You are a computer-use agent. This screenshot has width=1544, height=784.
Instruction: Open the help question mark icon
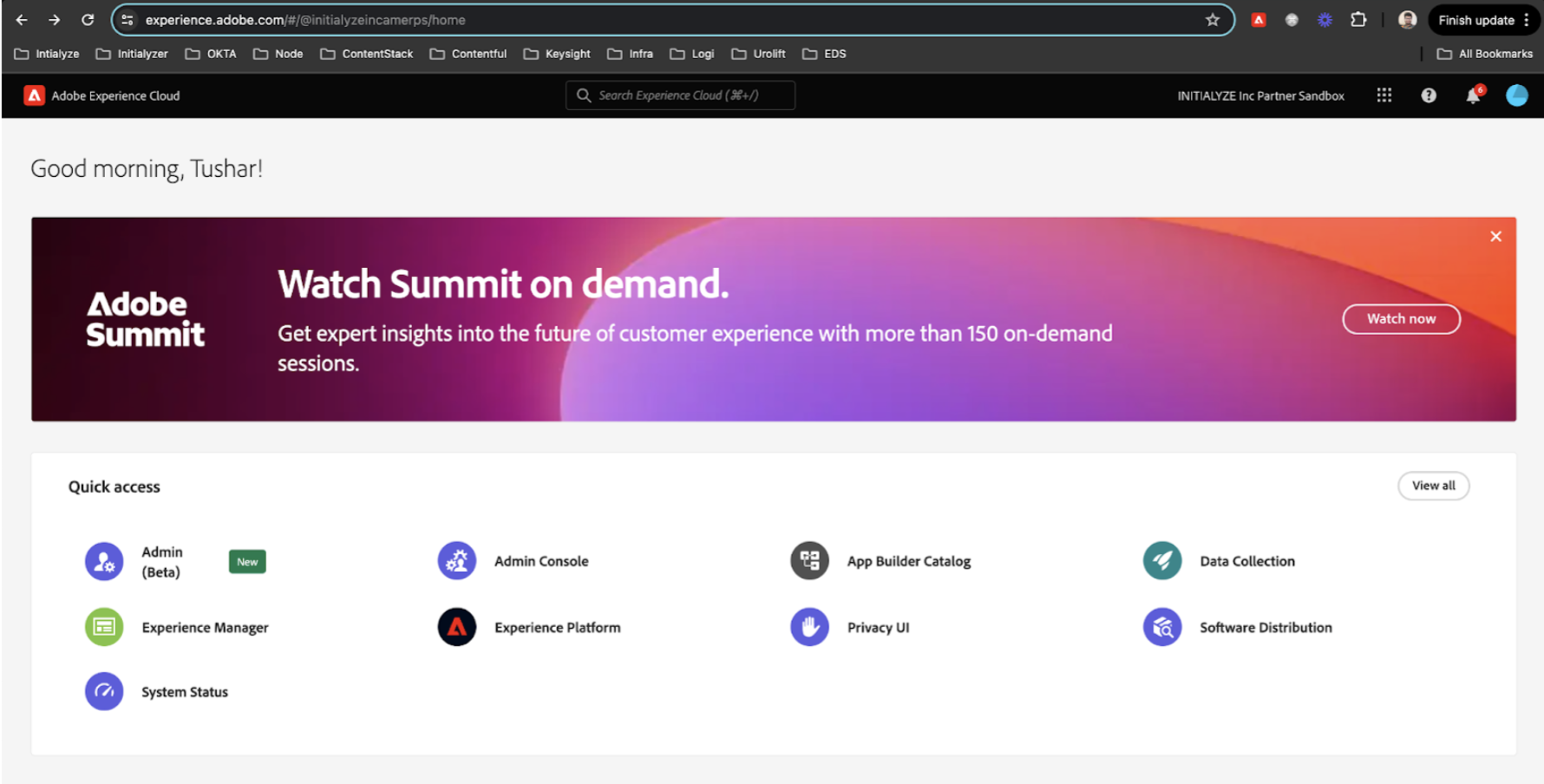coord(1429,95)
